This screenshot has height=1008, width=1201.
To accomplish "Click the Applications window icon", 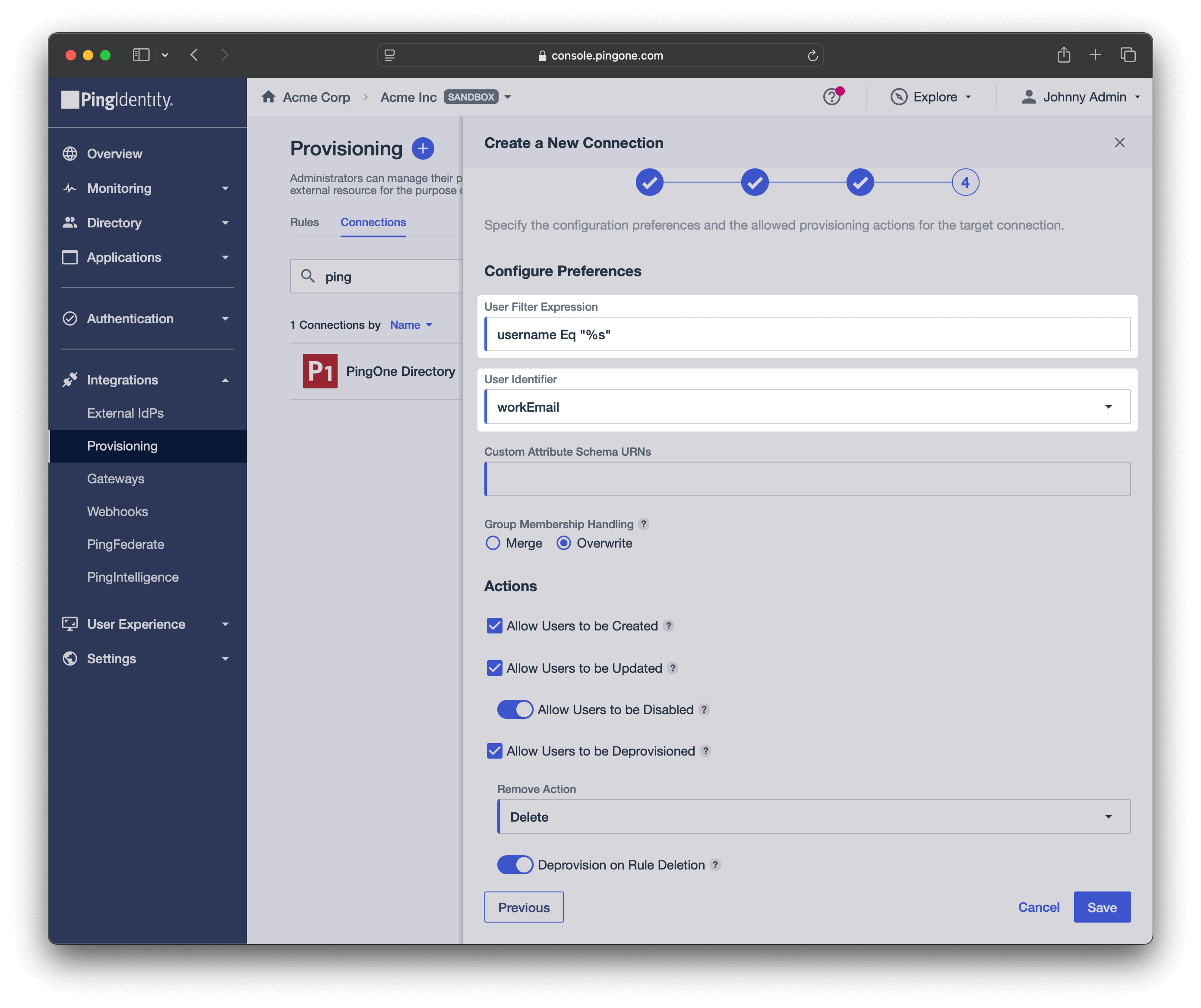I will click(x=70, y=257).
